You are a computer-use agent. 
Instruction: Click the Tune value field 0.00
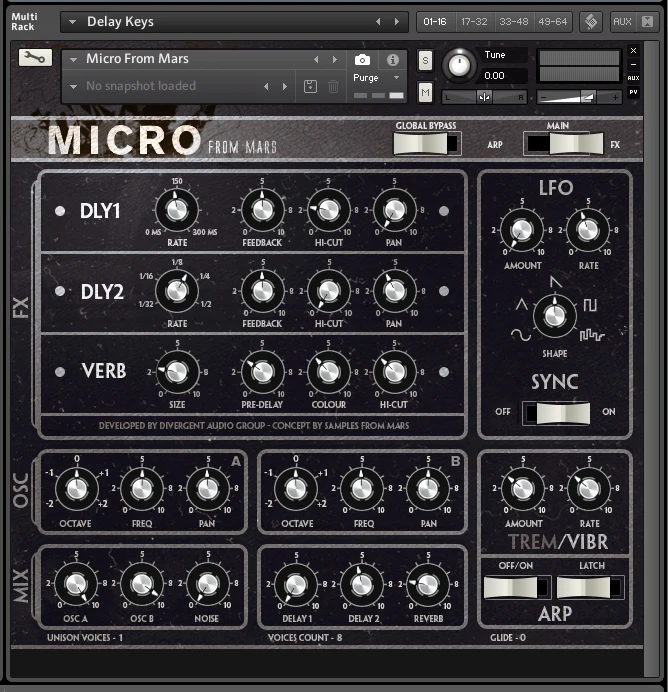504,75
